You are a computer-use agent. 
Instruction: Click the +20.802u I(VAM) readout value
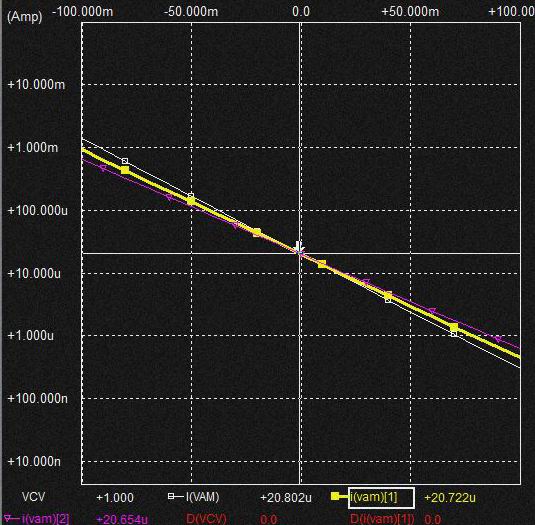click(286, 498)
